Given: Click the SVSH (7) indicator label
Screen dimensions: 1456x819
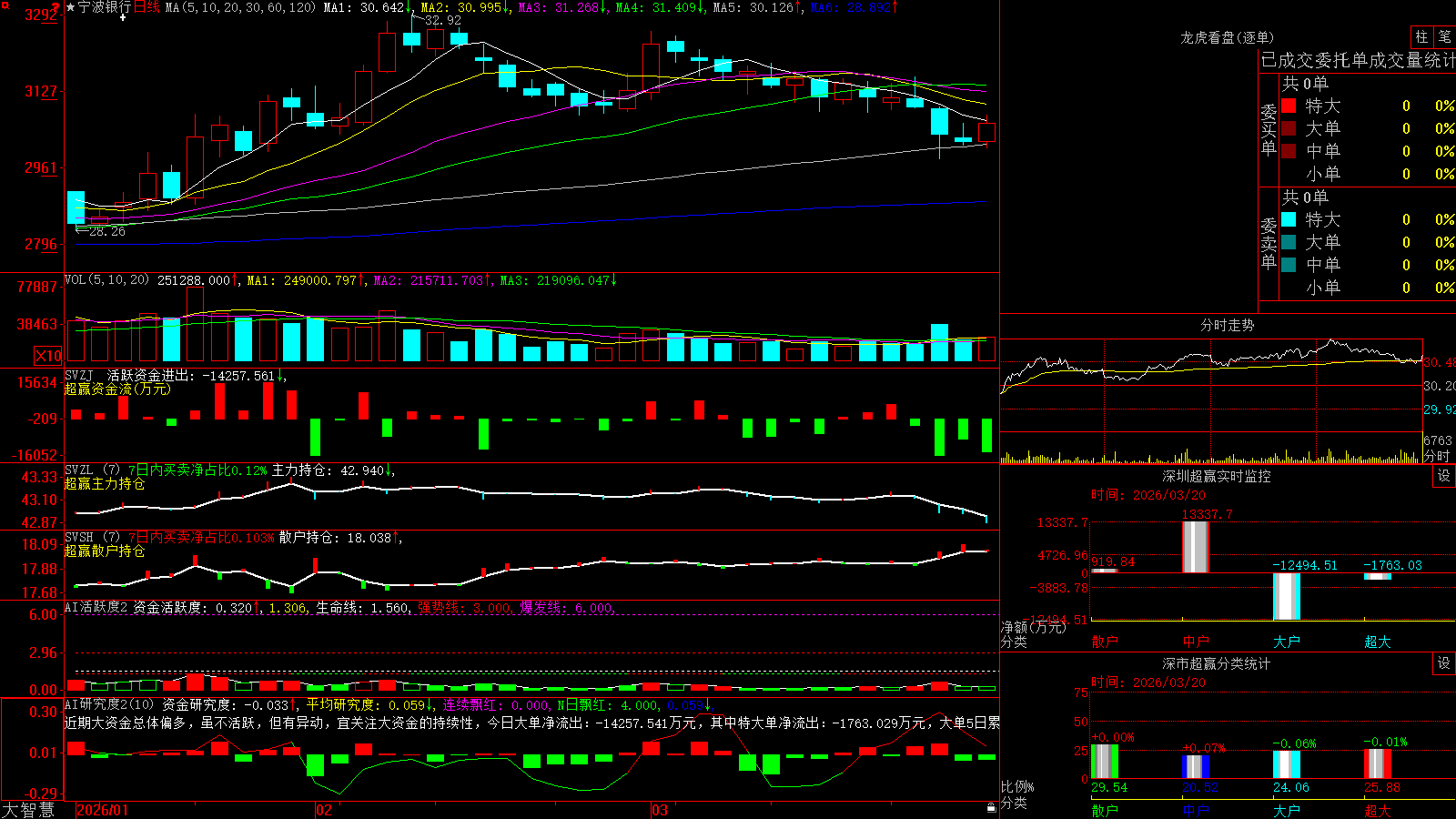Looking at the screenshot, I should coord(92,538).
